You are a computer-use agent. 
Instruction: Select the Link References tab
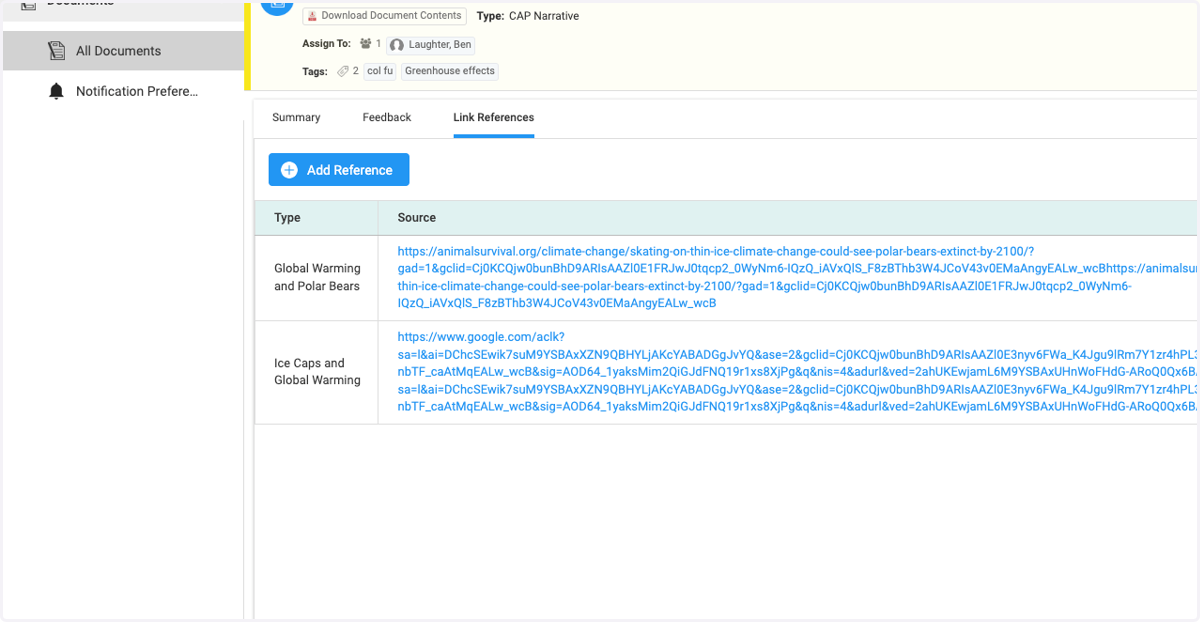coord(494,117)
